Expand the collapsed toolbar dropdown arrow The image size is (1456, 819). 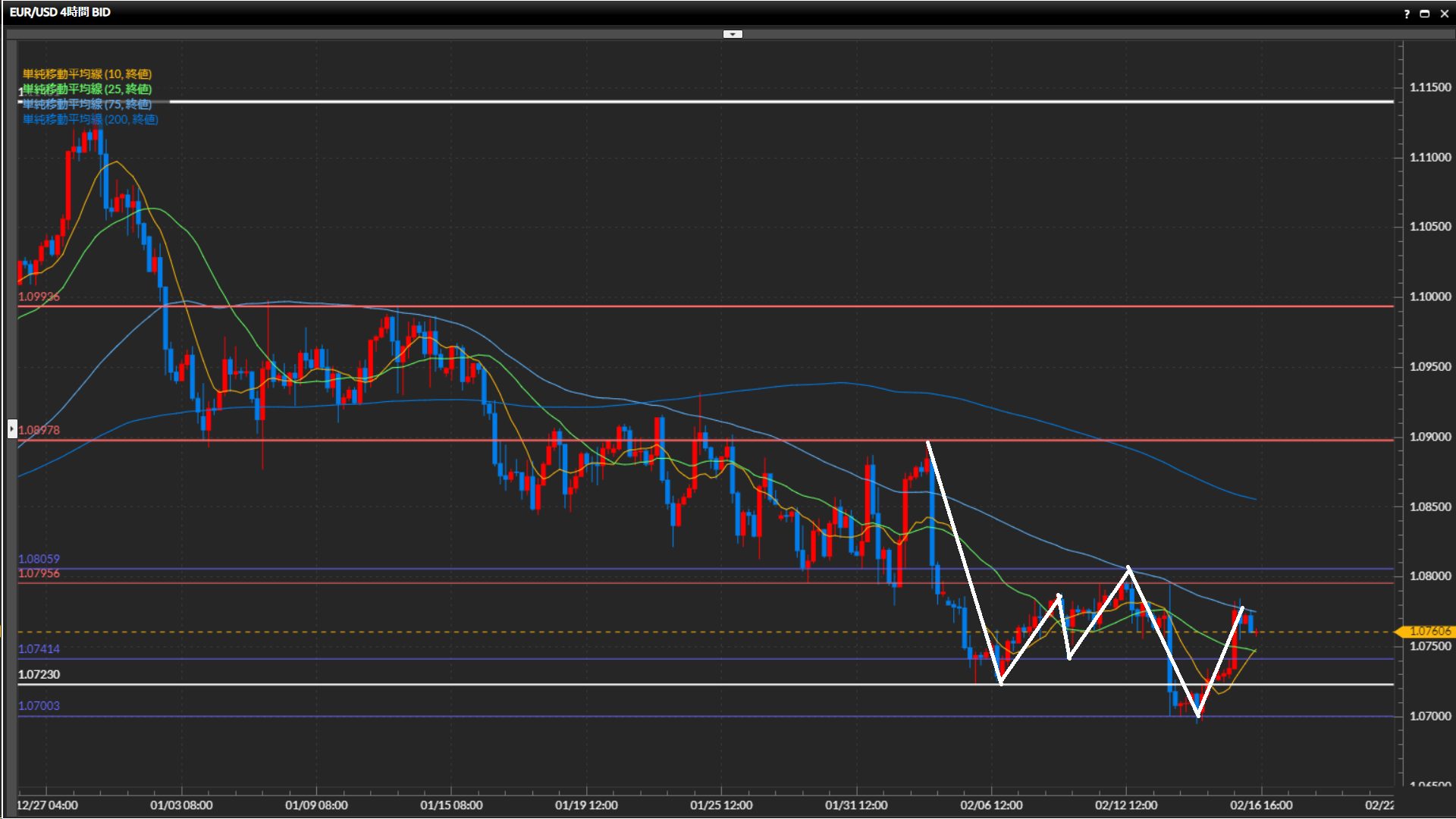point(733,34)
